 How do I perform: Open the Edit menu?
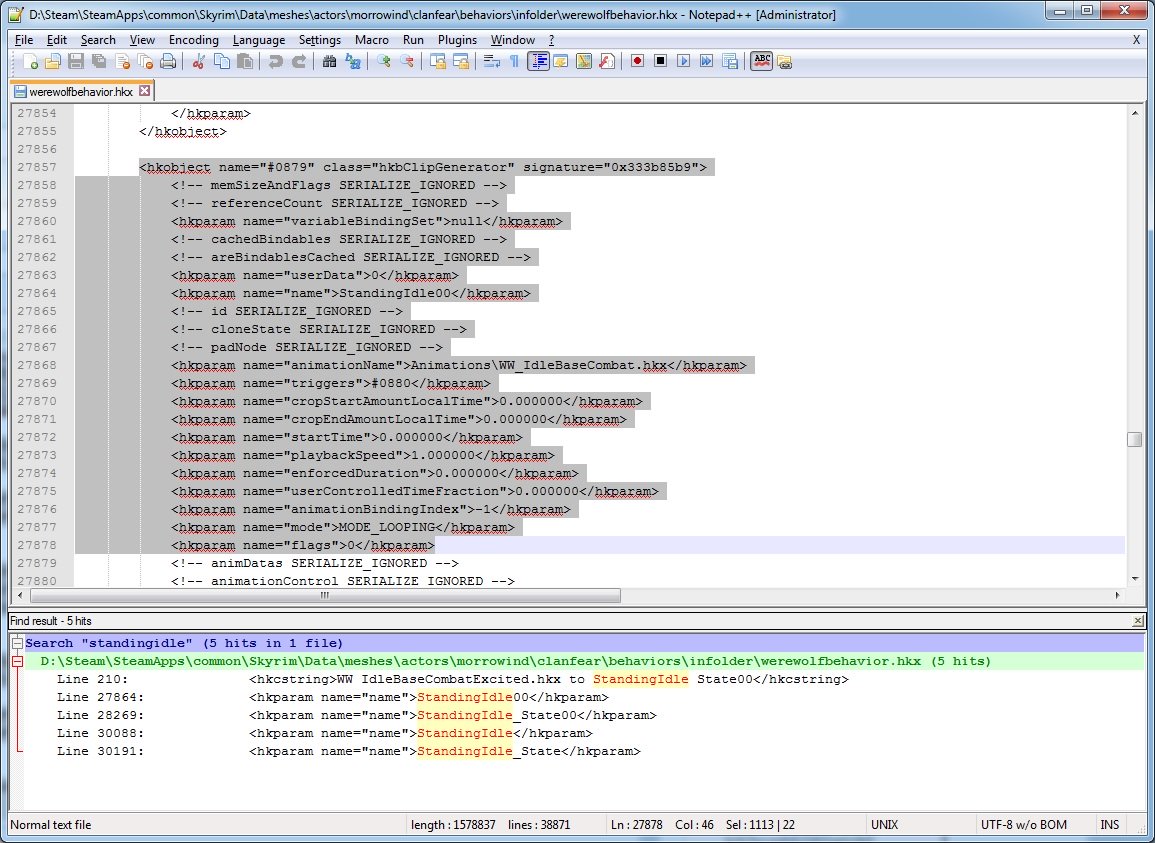[57, 40]
